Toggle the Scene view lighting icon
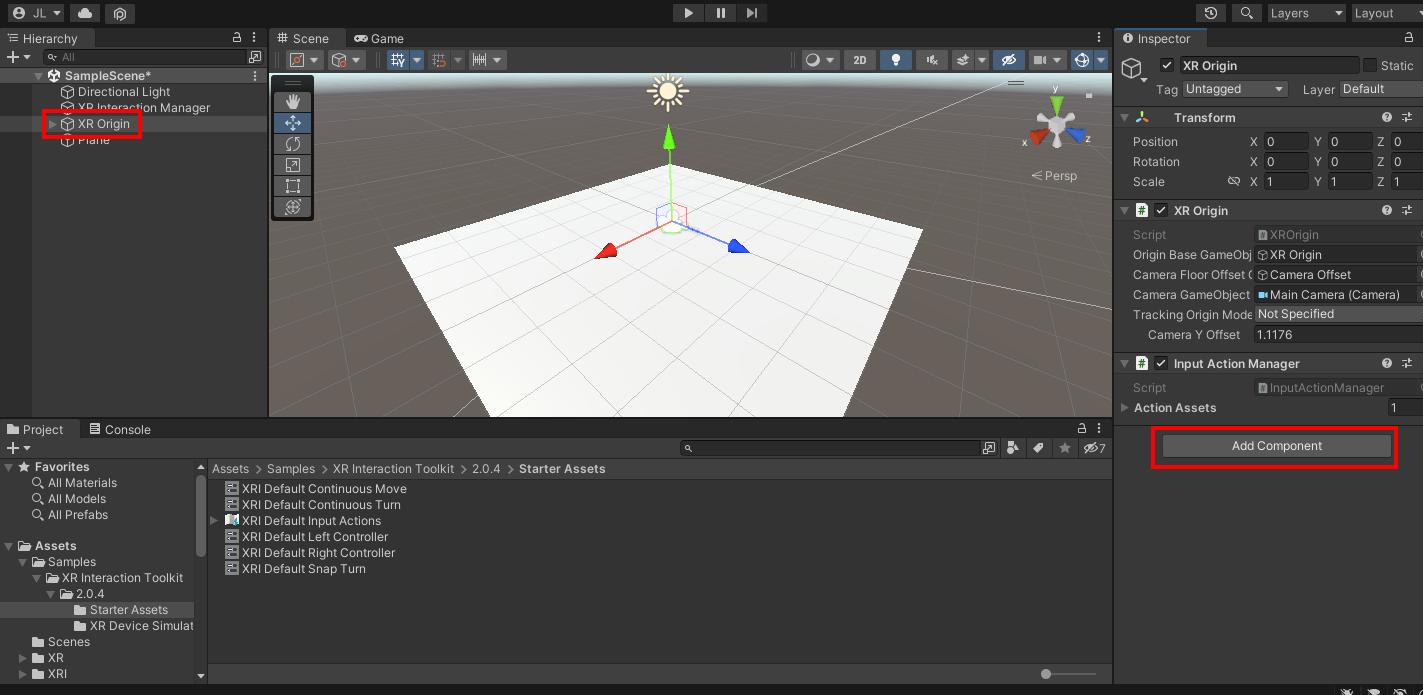 896,60
